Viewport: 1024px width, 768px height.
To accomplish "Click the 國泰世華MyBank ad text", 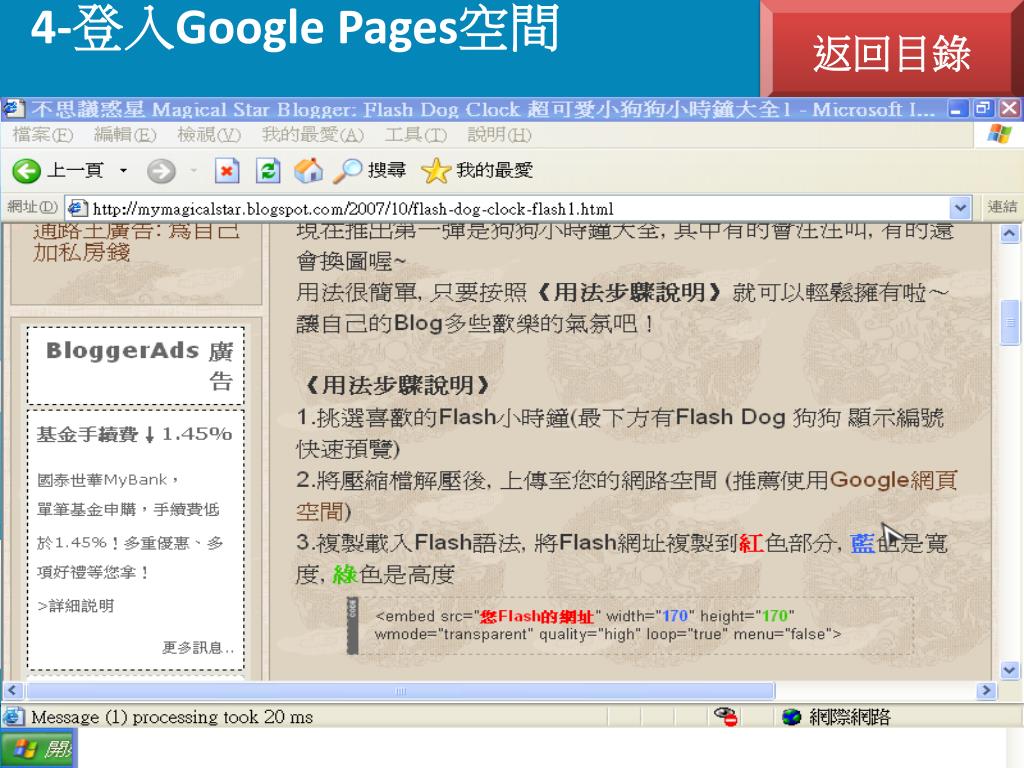I will click(x=108, y=480).
